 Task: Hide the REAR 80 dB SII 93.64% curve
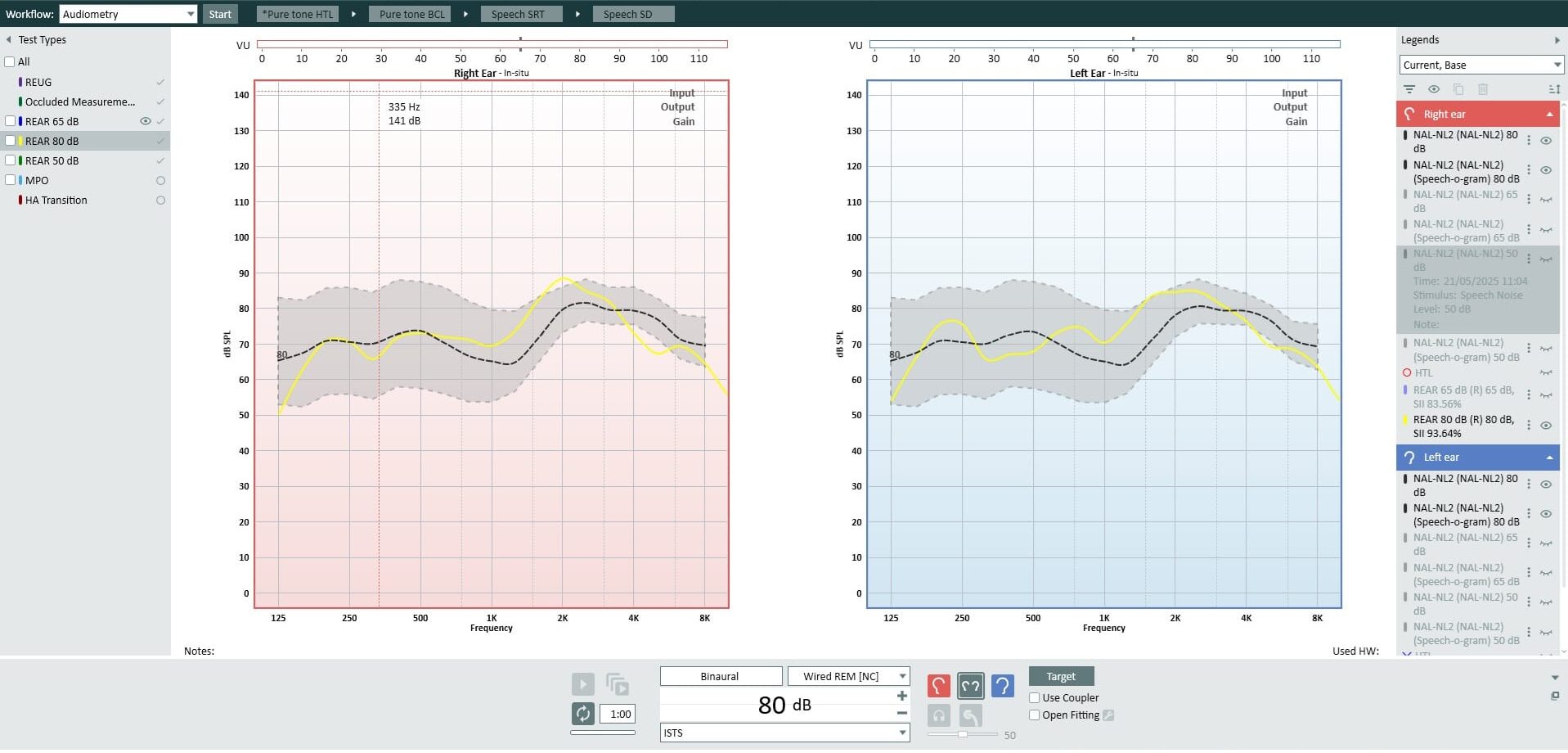[1546, 426]
